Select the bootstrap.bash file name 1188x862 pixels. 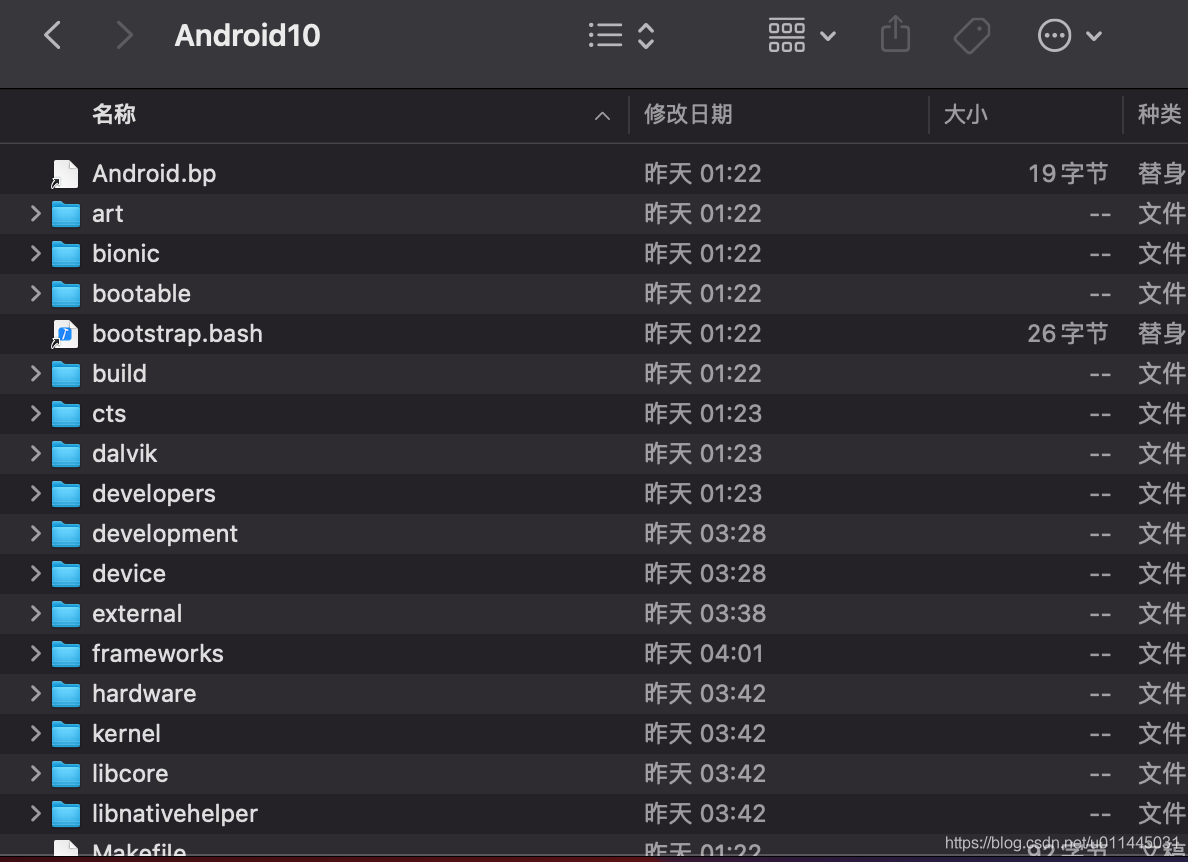[177, 334]
